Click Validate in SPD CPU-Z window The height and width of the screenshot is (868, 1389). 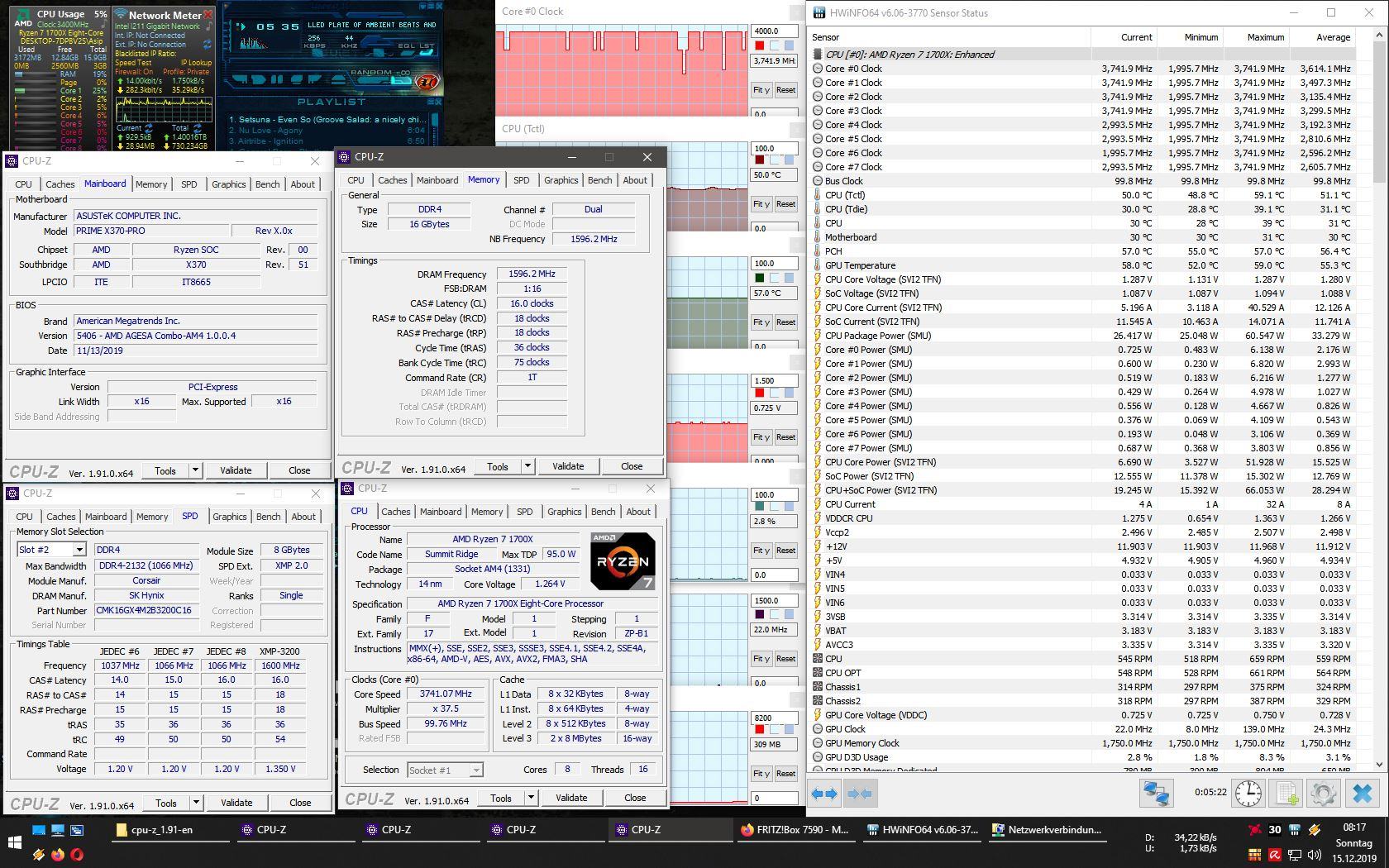[x=236, y=803]
